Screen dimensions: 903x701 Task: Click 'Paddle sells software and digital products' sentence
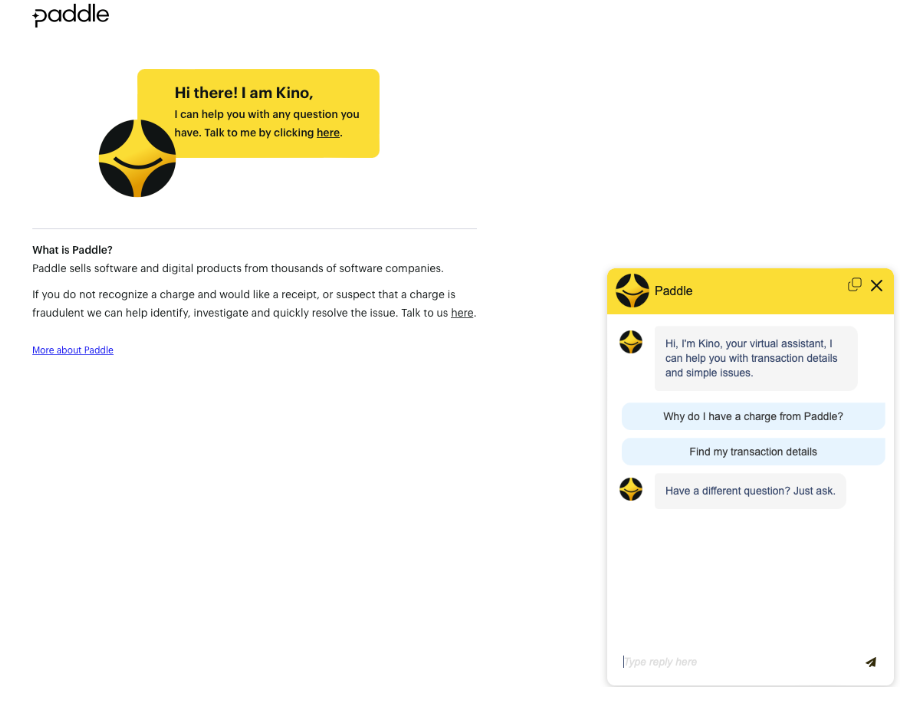tap(238, 268)
